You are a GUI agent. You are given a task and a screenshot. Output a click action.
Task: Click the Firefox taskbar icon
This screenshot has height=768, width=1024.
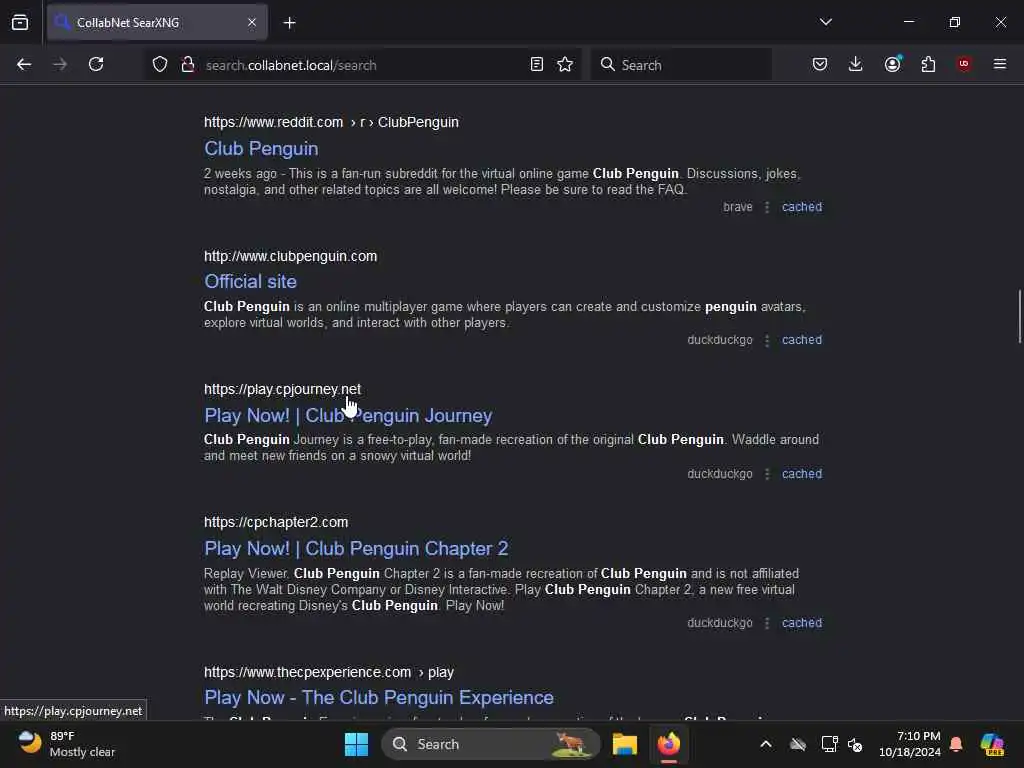tap(669, 744)
